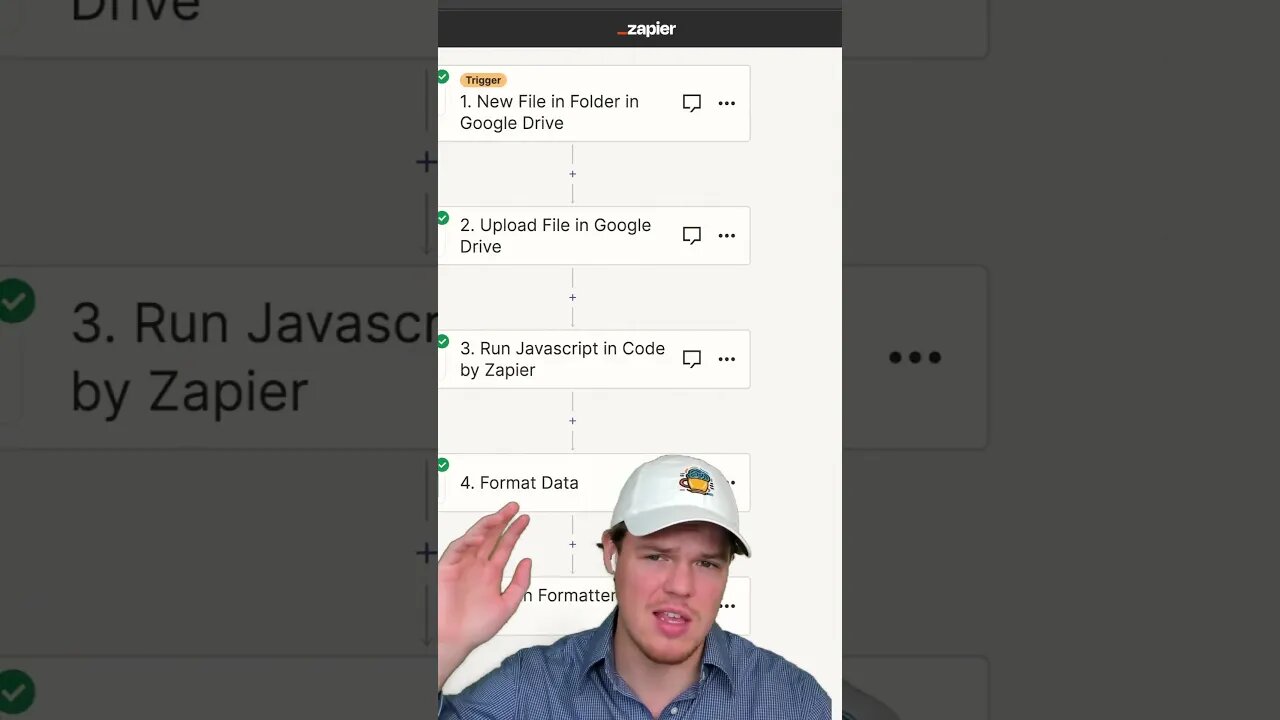Open comments on Upload File in Google Drive step

point(691,236)
